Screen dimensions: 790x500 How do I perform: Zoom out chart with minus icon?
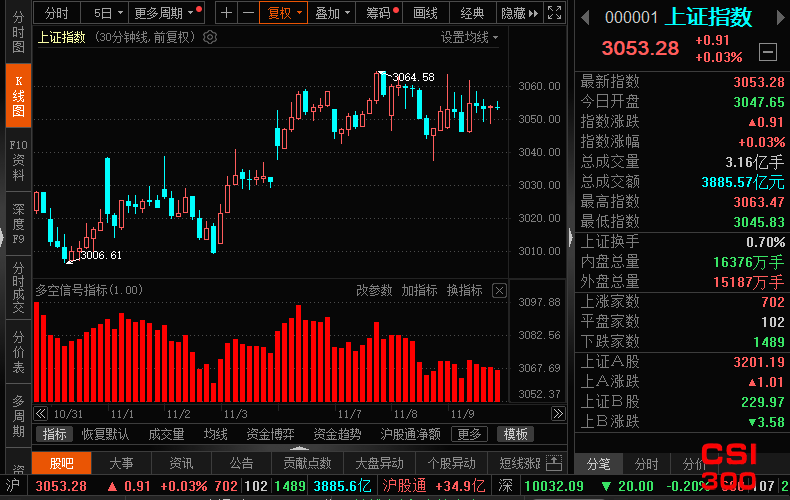pos(248,13)
